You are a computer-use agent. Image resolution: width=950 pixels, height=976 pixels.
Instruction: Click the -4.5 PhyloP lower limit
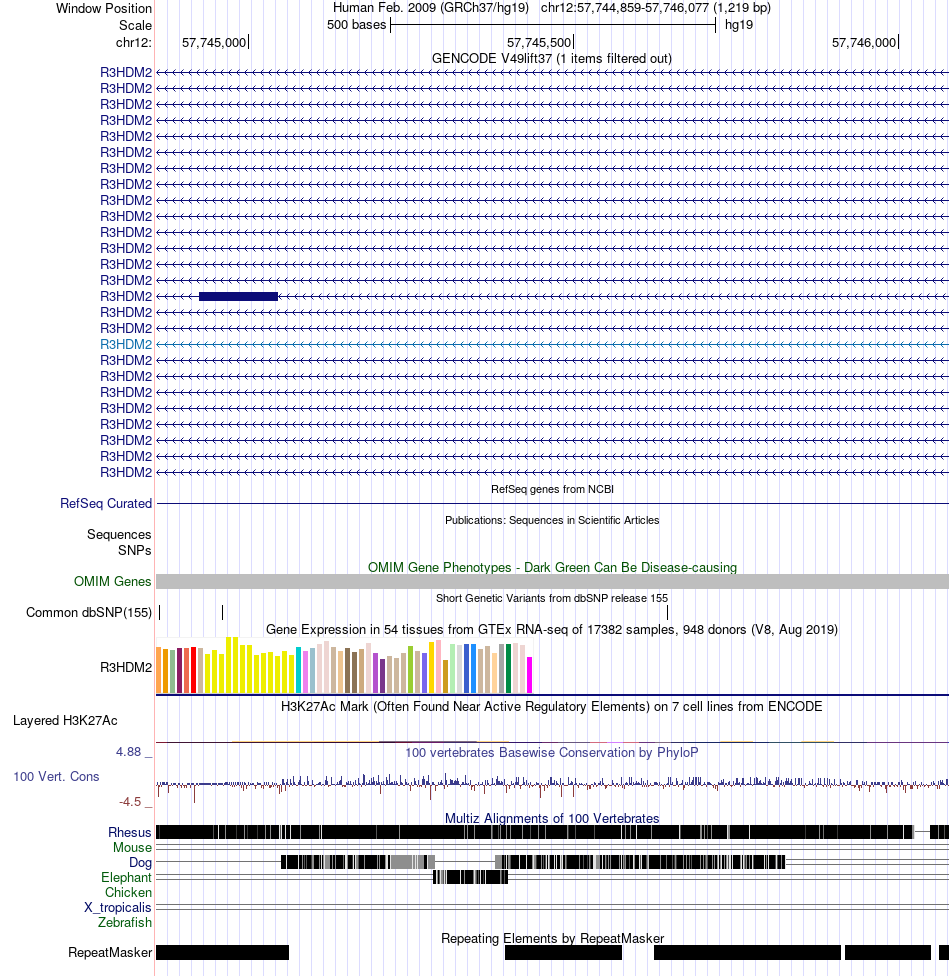130,802
